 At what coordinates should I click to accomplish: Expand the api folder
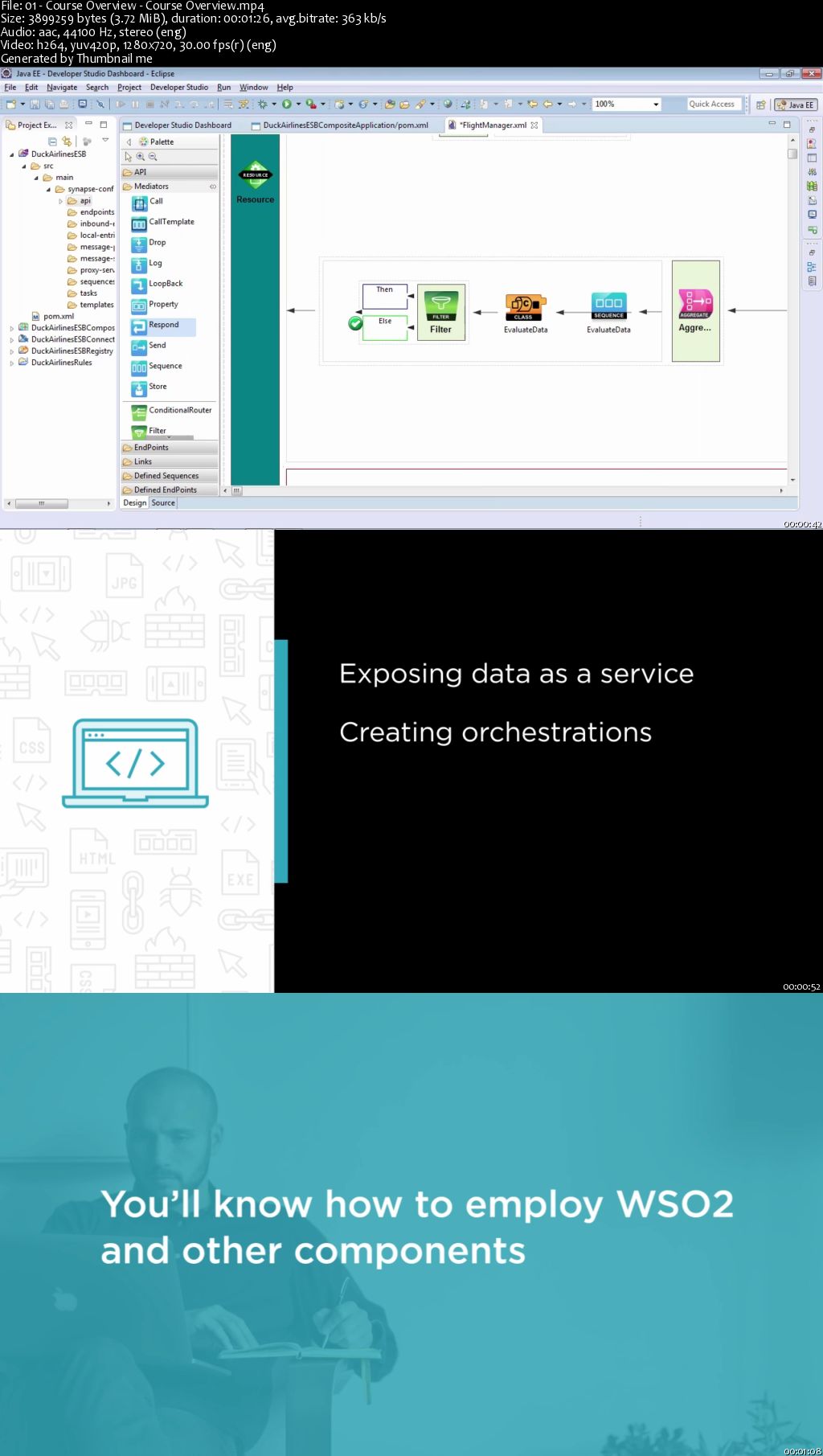point(60,201)
